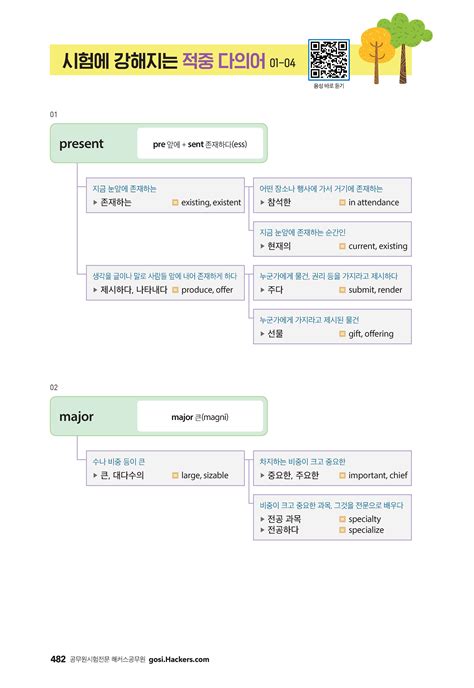Click the triangle arrow before 존재하는
The image size is (474, 688).
tap(95, 202)
